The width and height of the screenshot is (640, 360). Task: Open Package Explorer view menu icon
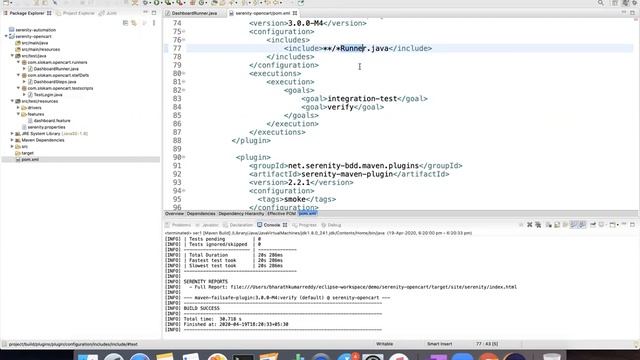click(154, 23)
